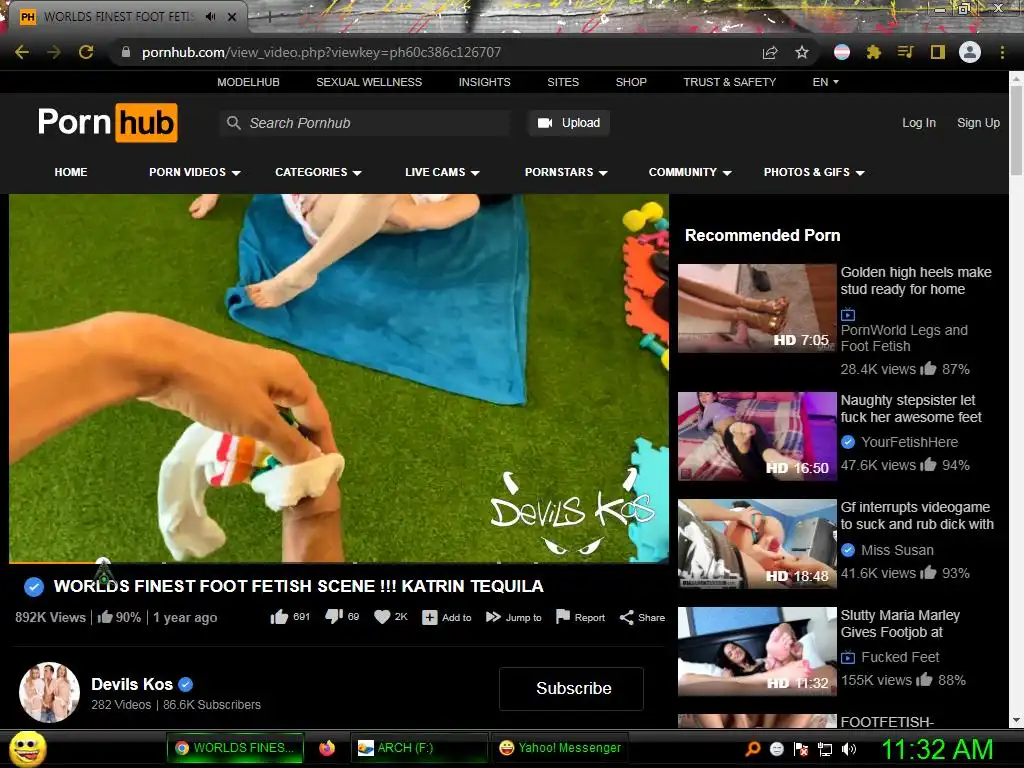Image resolution: width=1024 pixels, height=768 pixels.
Task: Expand the EN language dropdown
Action: coord(825,82)
